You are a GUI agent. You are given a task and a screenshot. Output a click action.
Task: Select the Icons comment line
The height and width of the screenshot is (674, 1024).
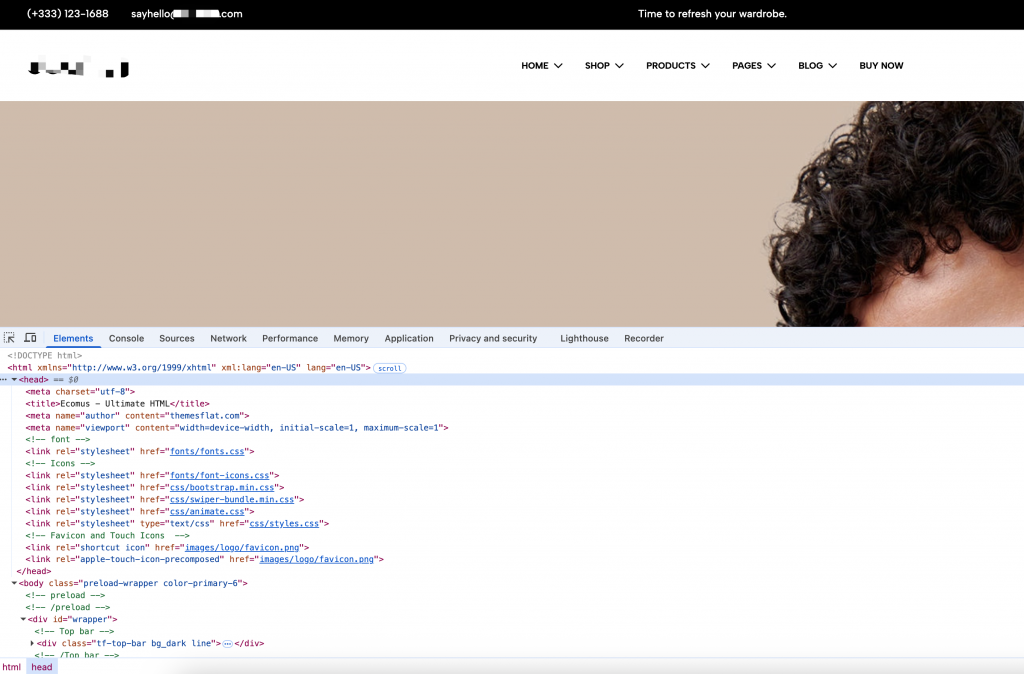tap(60, 464)
